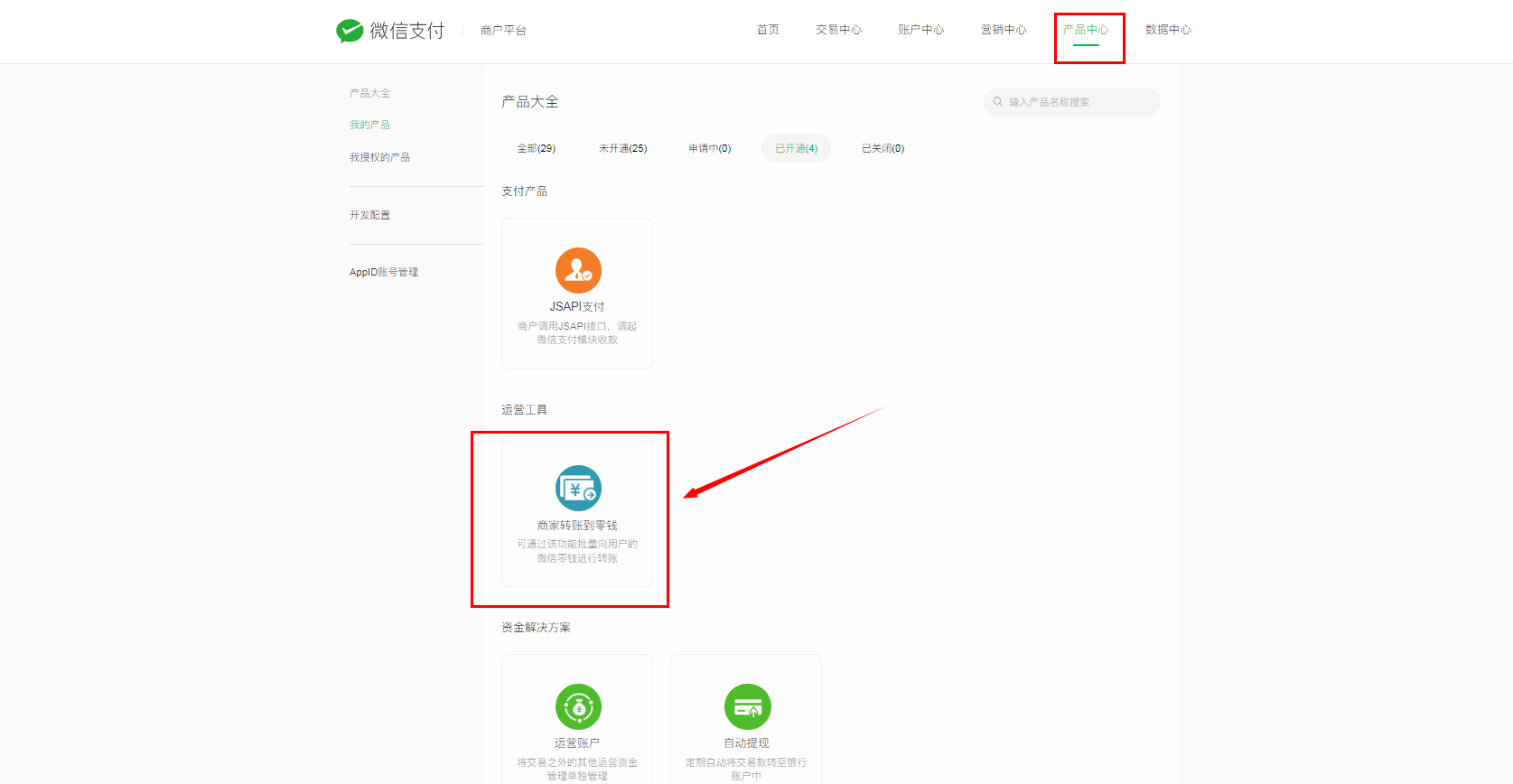
Task: Open 营销中心 in top navigation
Action: tap(1004, 30)
